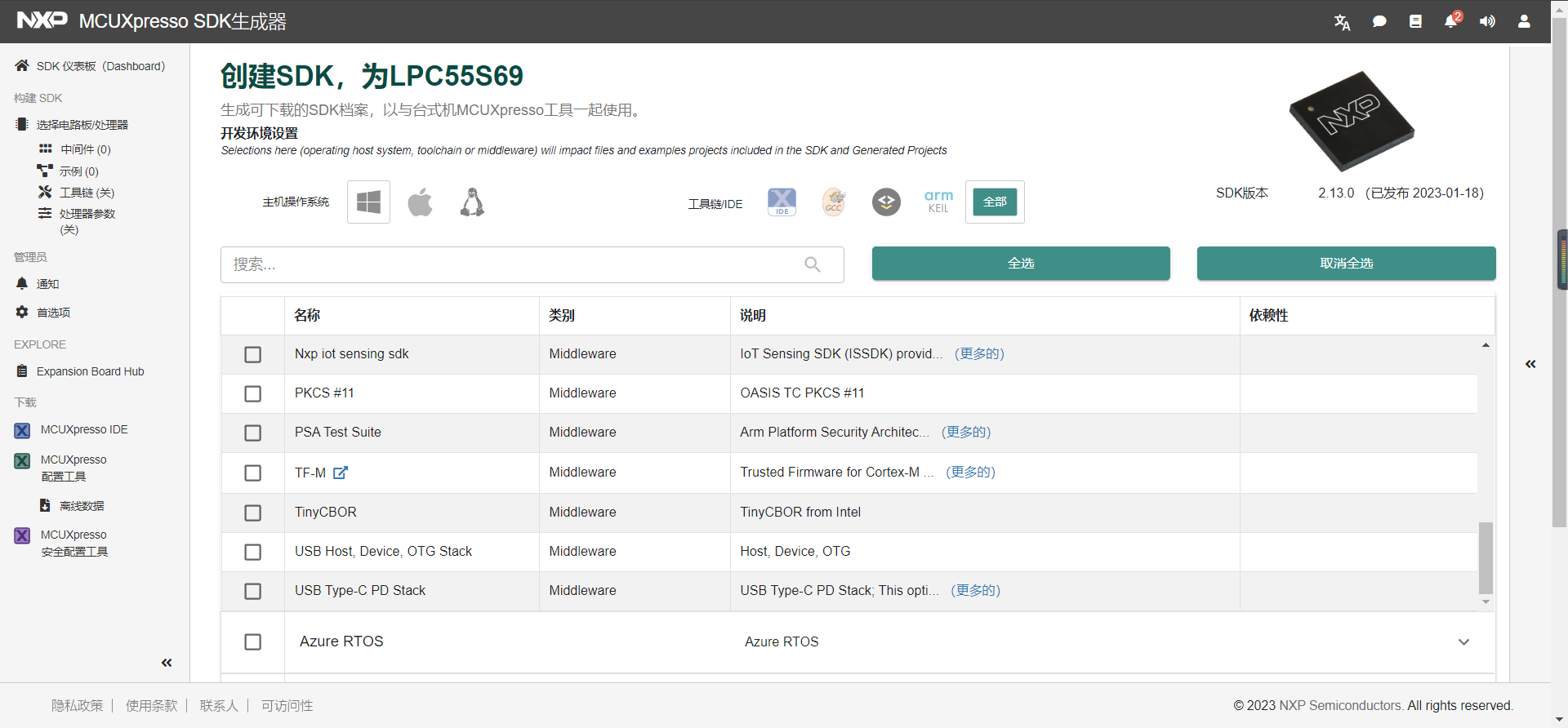The image size is (1568, 728).
Task: Show more for PSA Test Suite description
Action: click(x=966, y=432)
